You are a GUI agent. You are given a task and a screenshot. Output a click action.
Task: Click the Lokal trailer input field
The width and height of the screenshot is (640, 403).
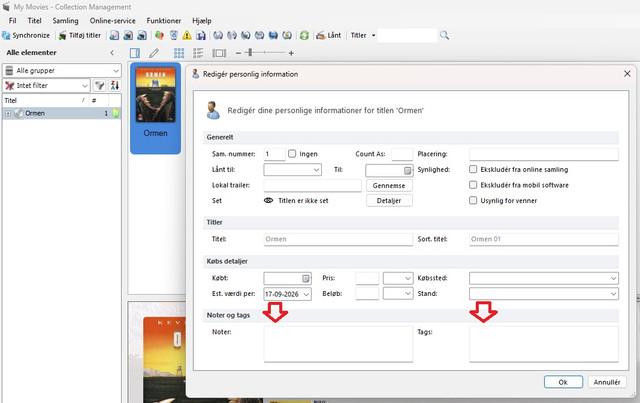pyautogui.click(x=313, y=185)
